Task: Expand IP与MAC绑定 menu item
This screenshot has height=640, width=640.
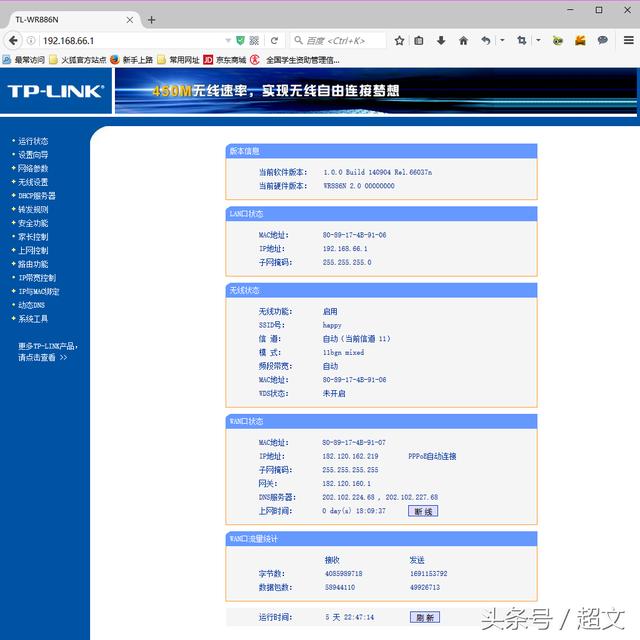Action: [x=39, y=291]
